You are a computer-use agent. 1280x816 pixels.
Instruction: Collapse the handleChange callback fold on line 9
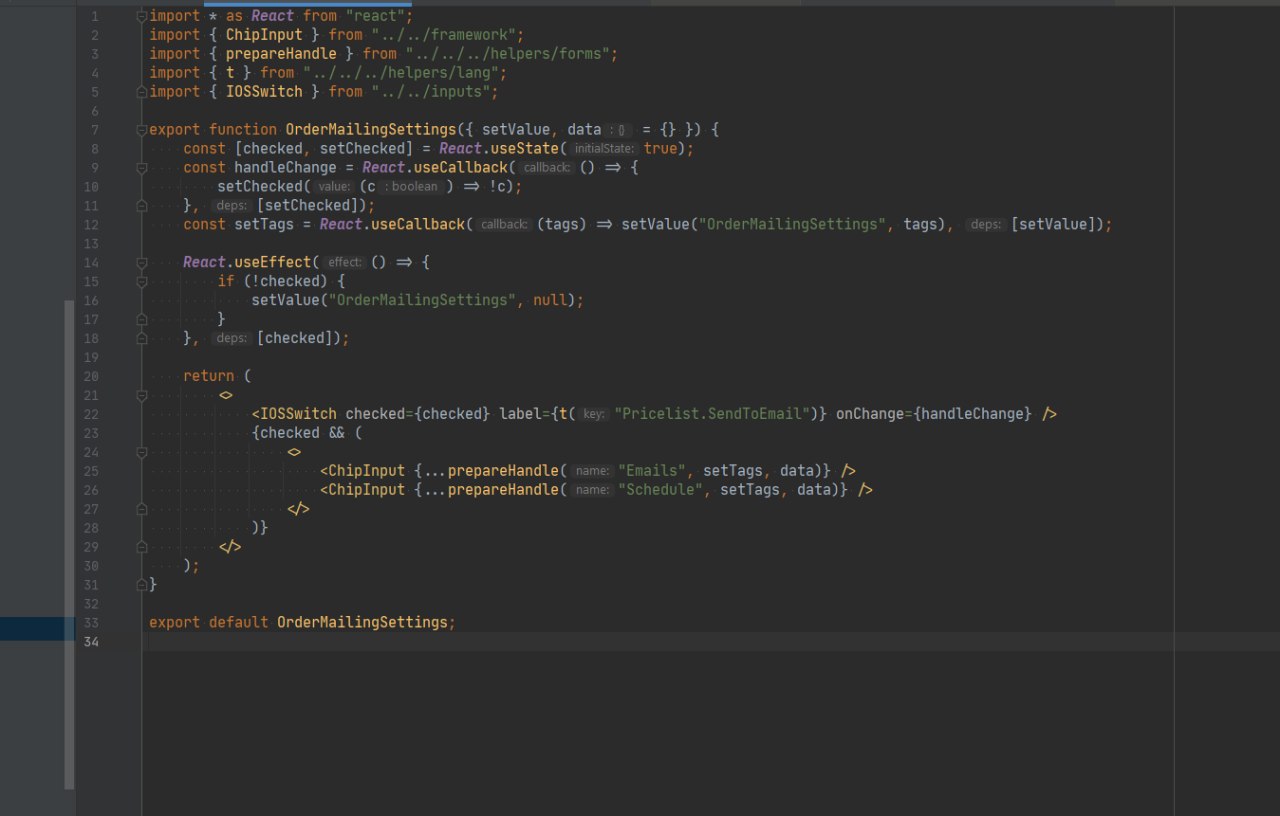[142, 168]
